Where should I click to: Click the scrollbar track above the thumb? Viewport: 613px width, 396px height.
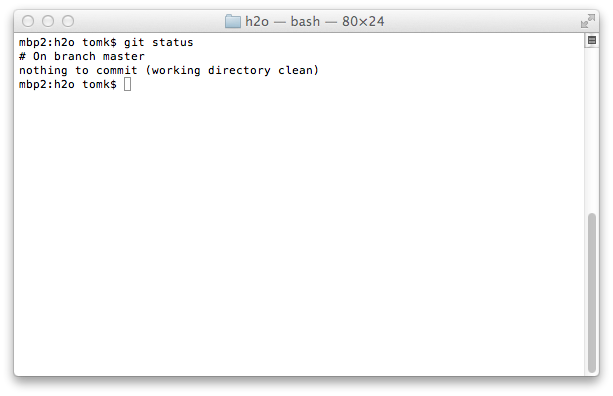tap(592, 129)
